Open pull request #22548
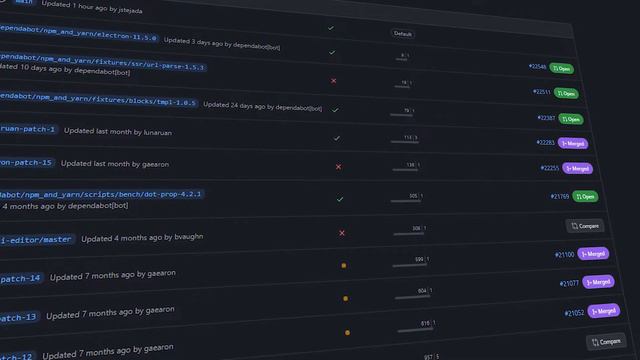The width and height of the screenshot is (640, 360). click(x=538, y=66)
